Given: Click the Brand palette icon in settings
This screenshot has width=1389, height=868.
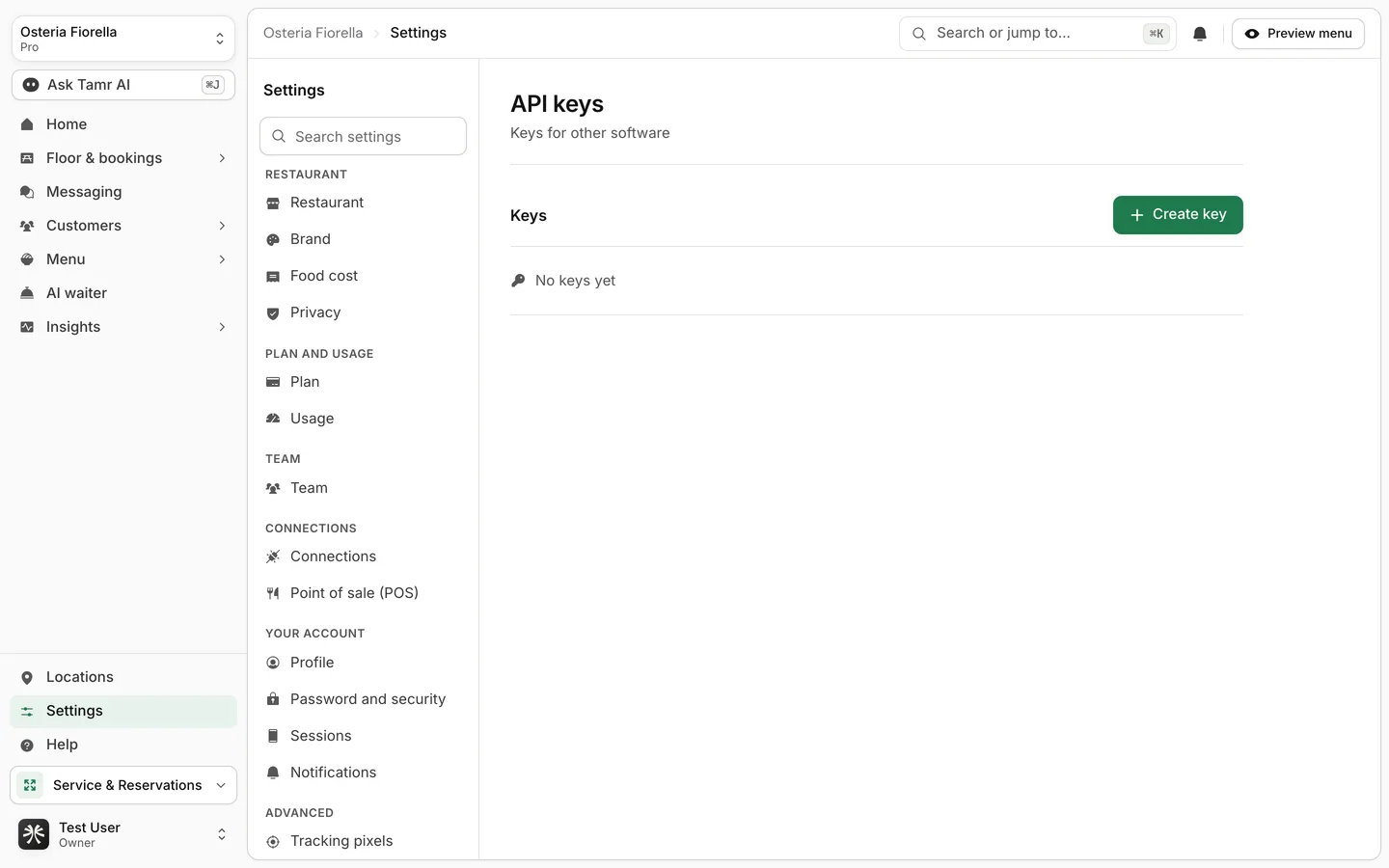Looking at the screenshot, I should coord(273,239).
